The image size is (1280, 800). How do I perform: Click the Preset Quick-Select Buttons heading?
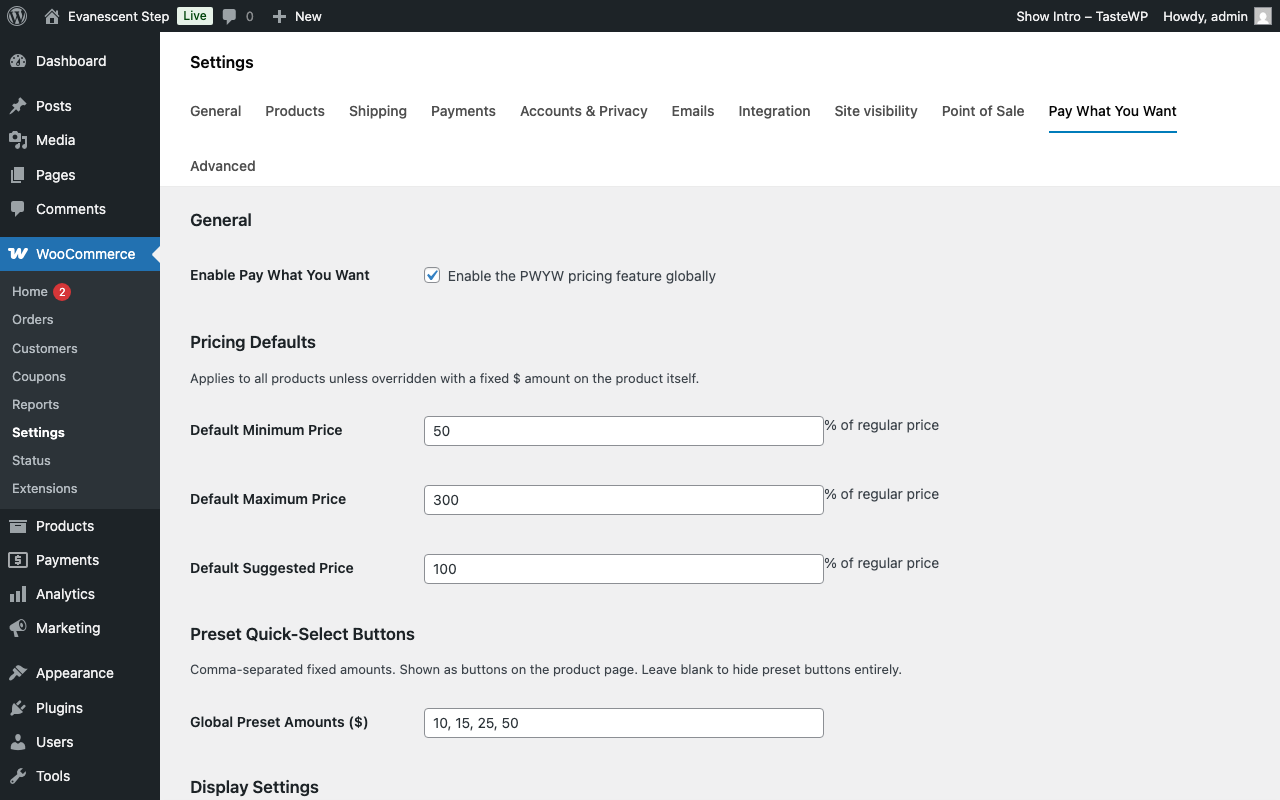pyautogui.click(x=302, y=634)
